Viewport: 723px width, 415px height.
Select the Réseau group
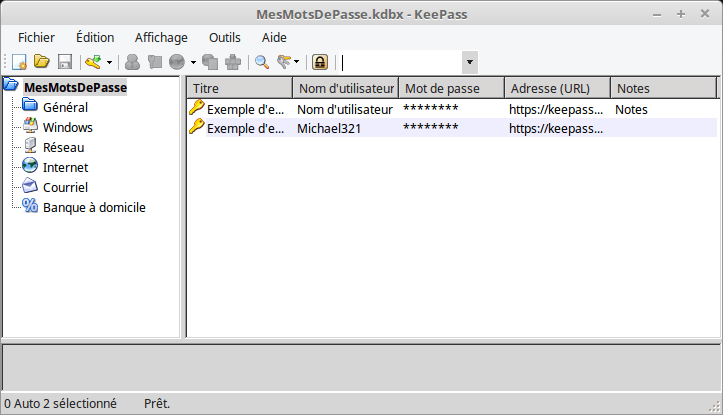point(63,148)
